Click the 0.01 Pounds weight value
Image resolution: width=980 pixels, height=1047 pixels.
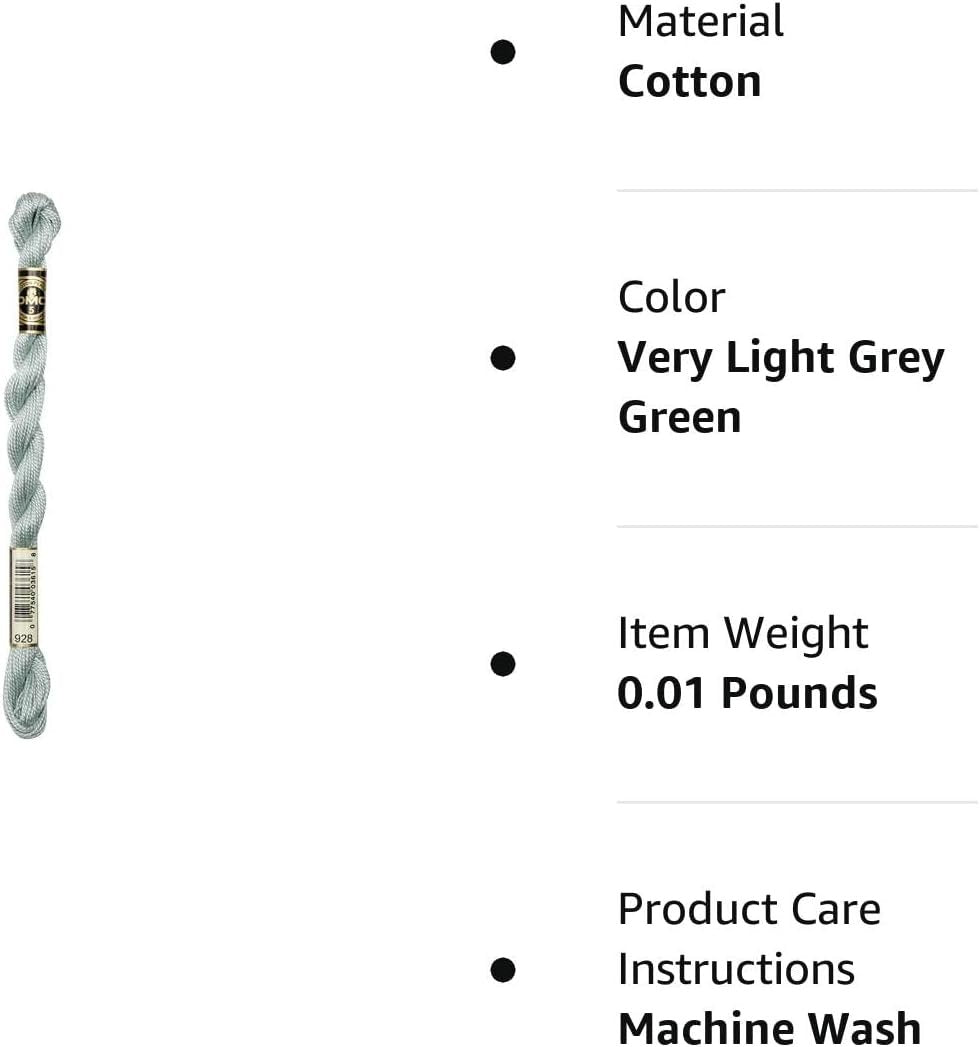[x=747, y=694]
